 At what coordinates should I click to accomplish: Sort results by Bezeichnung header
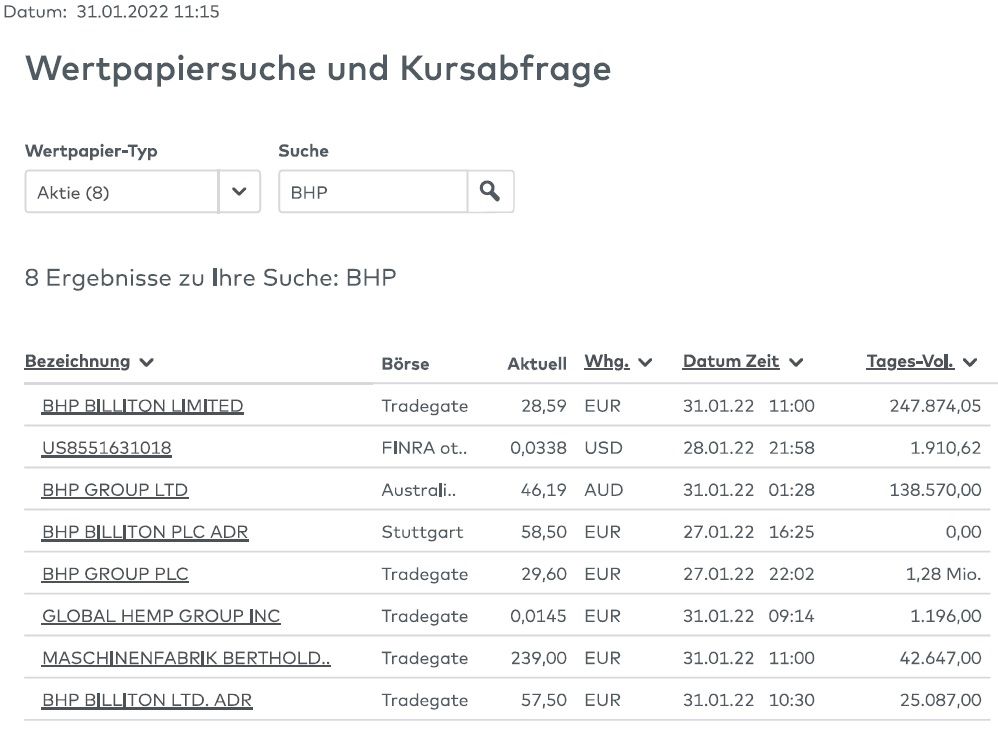[77, 361]
